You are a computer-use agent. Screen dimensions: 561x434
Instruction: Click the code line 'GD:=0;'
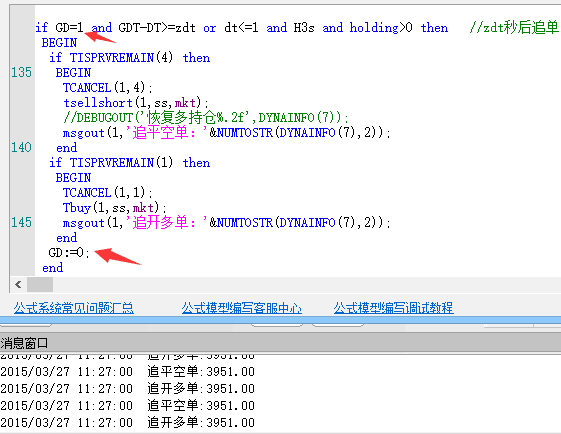pyautogui.click(x=69, y=253)
